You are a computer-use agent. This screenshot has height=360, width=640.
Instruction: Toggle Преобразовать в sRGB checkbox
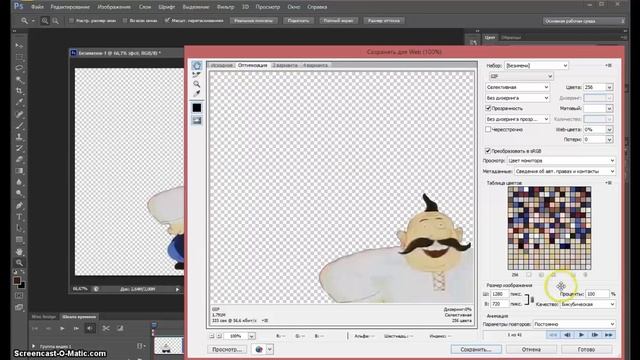[x=488, y=151]
